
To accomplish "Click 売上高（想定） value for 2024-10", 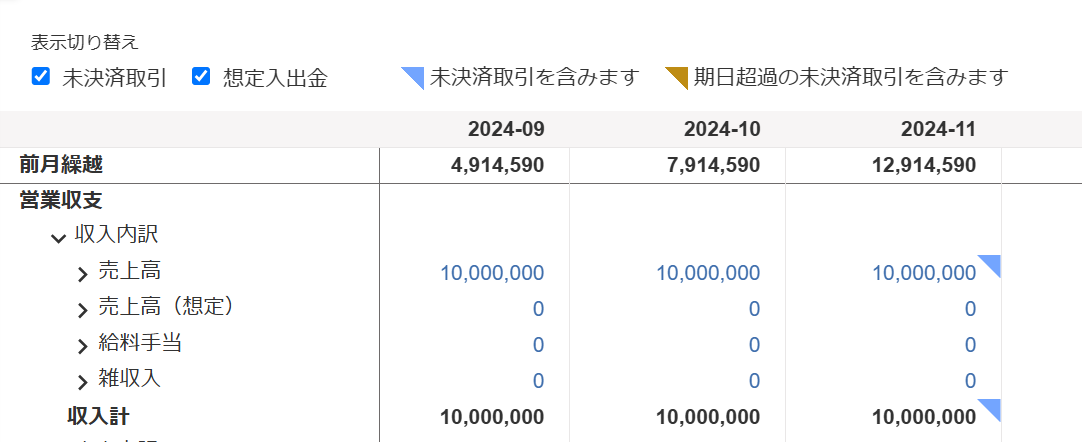I will [x=754, y=309].
